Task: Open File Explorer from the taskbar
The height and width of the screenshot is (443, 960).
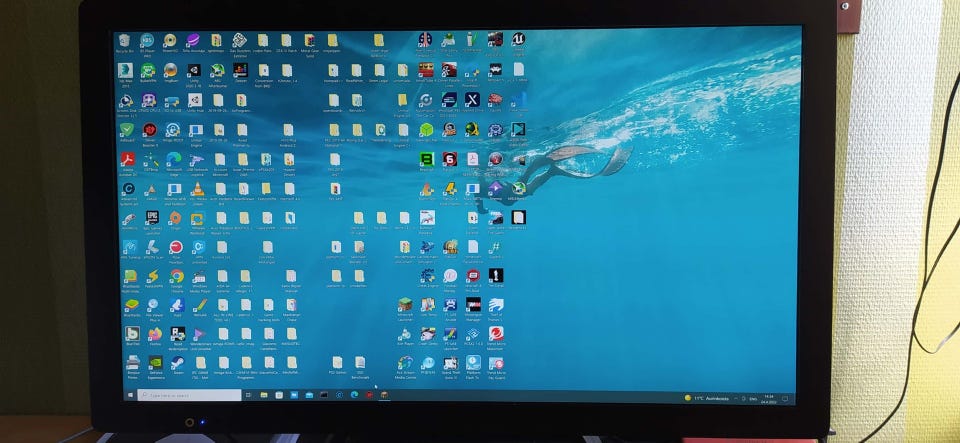Action: pos(263,395)
